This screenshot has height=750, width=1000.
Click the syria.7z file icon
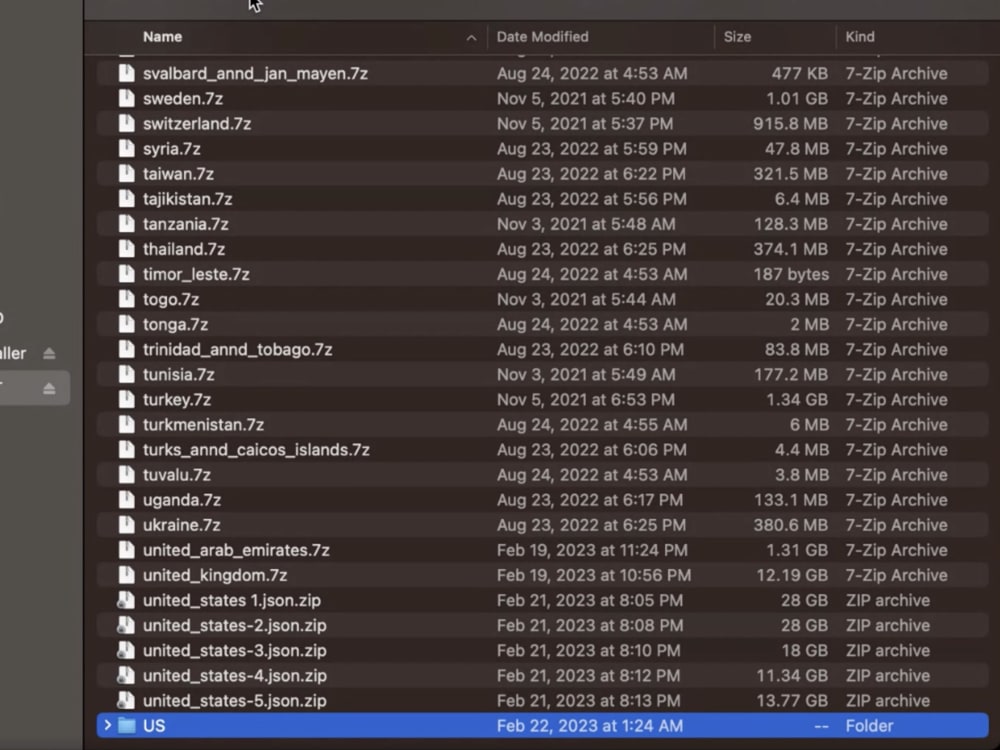point(127,149)
